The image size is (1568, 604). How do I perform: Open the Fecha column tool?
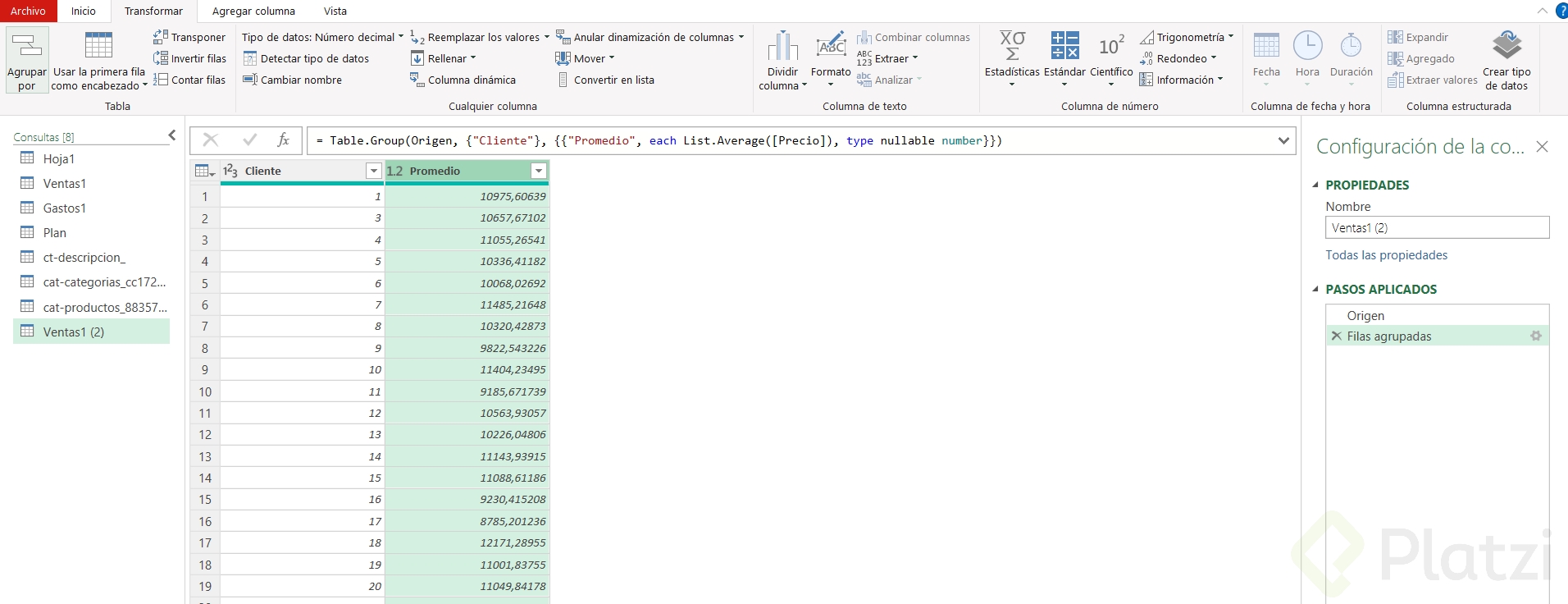click(1266, 58)
